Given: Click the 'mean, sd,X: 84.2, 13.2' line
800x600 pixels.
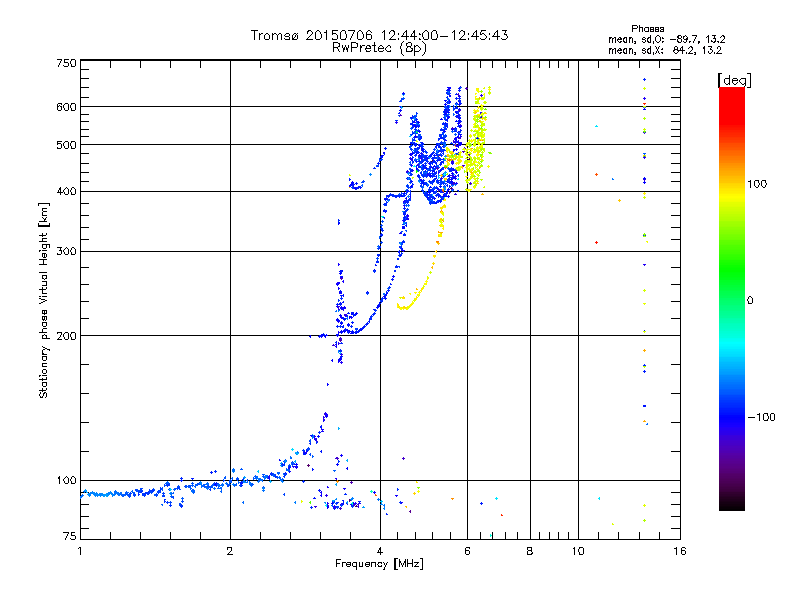Looking at the screenshot, I should (665, 50).
